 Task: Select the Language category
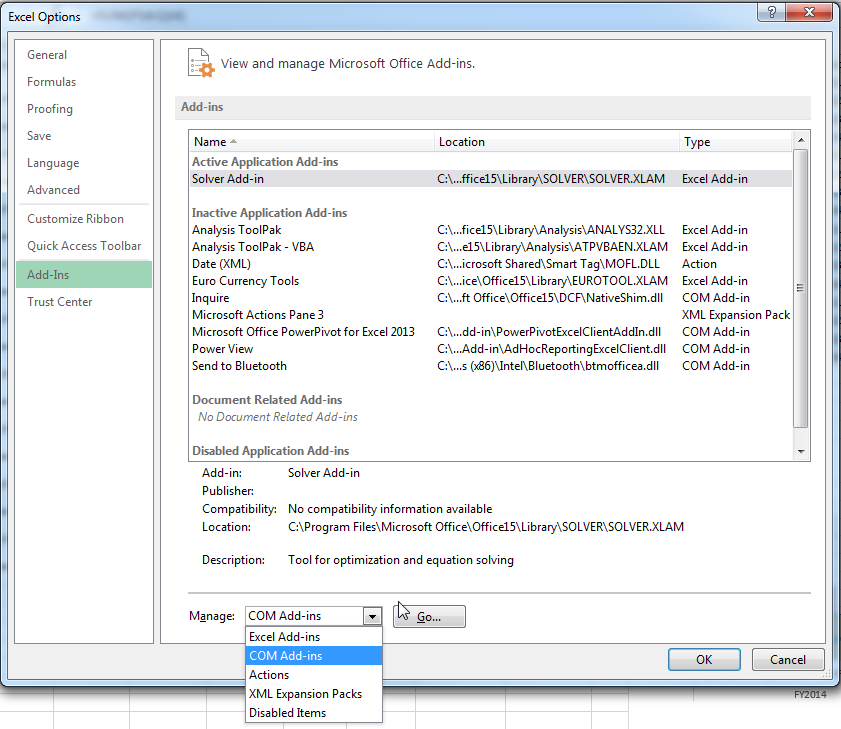click(x=84, y=163)
